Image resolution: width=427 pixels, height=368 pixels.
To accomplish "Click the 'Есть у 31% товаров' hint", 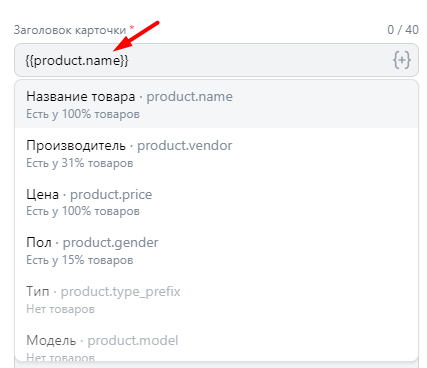I will click(x=80, y=163).
